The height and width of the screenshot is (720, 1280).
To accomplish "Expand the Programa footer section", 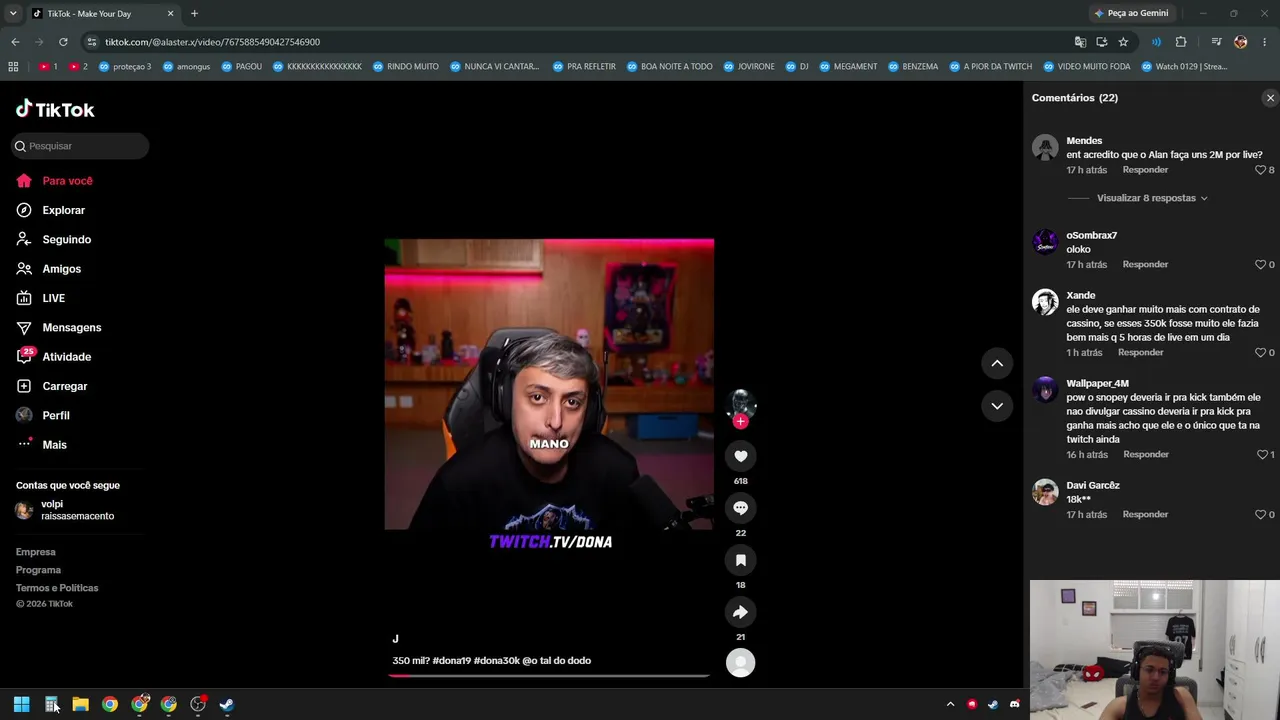I will [x=38, y=570].
